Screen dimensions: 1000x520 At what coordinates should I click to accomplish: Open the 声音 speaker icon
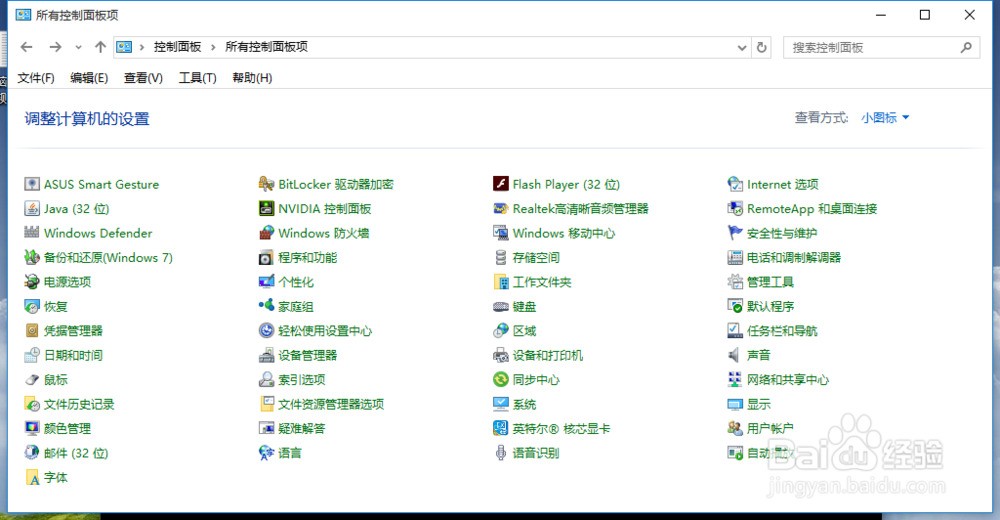coord(735,355)
